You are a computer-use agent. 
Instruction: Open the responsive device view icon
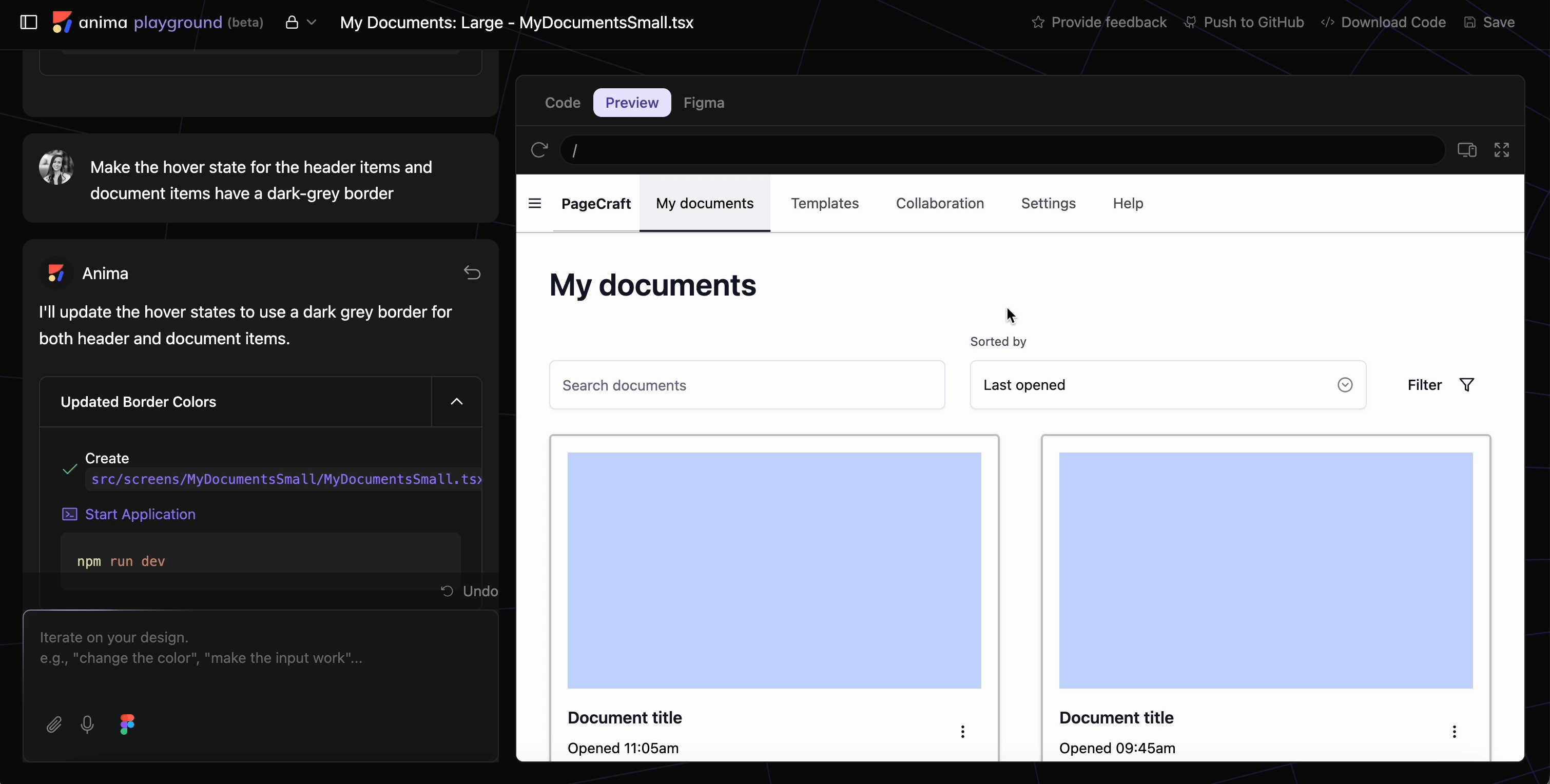pos(1466,149)
